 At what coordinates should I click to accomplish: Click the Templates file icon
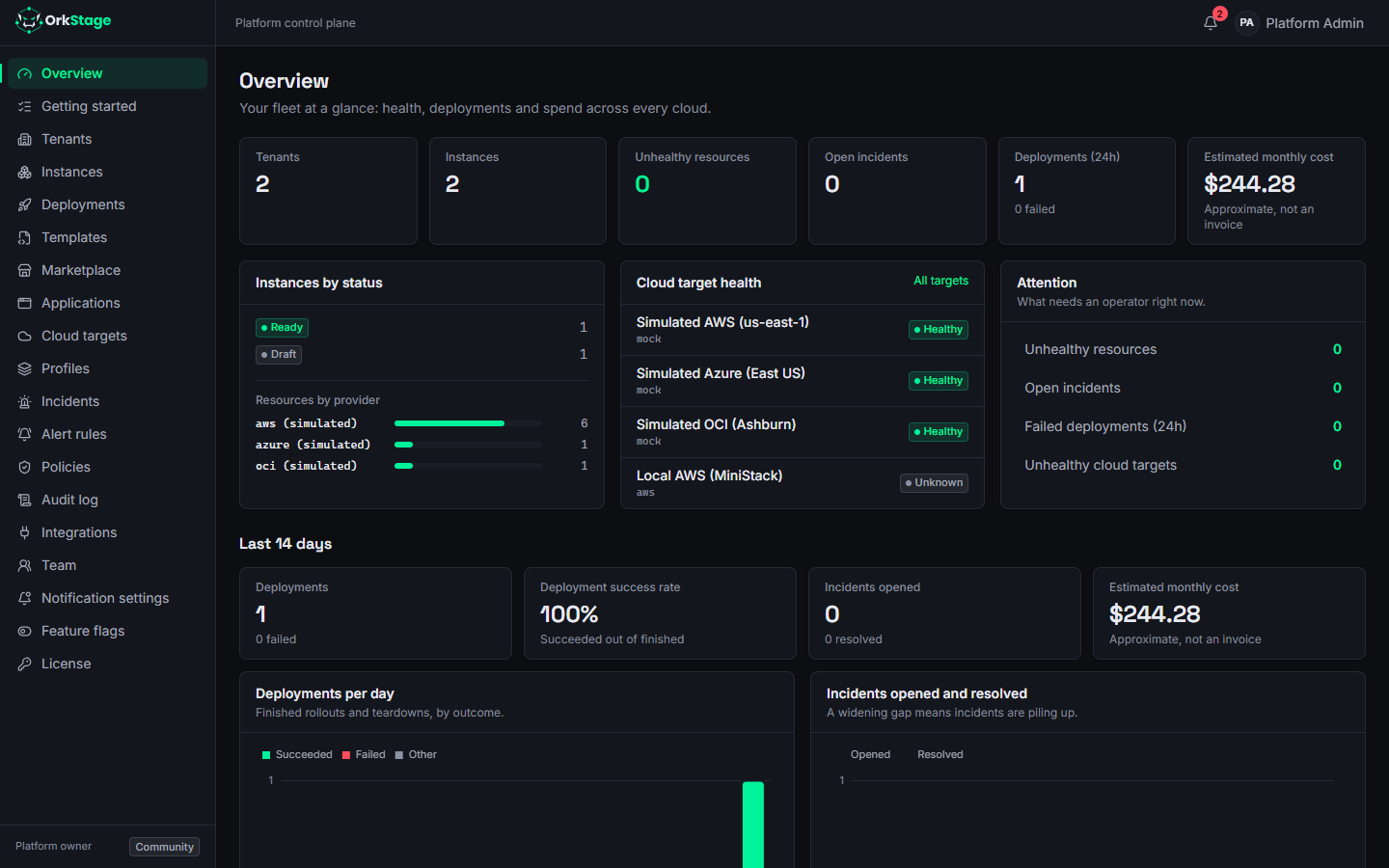tap(24, 237)
